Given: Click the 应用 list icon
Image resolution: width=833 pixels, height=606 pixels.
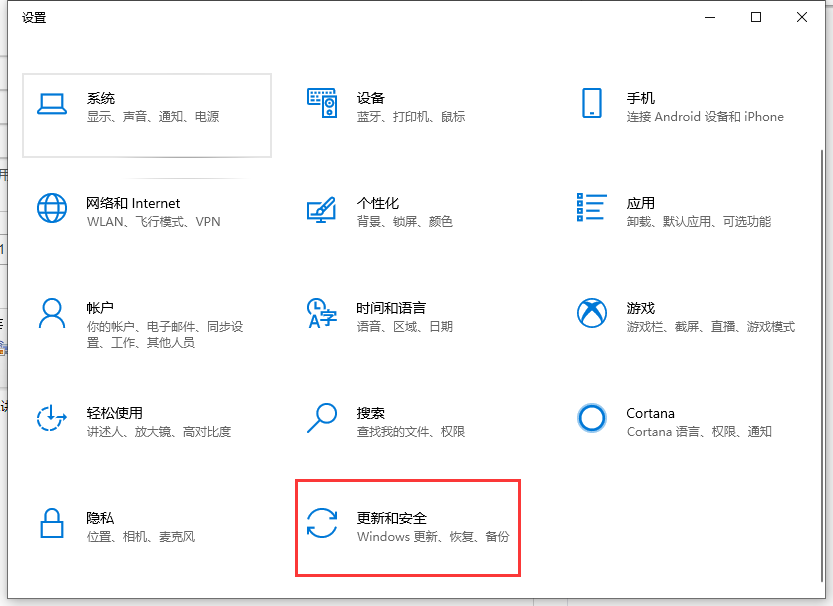Looking at the screenshot, I should click(592, 208).
